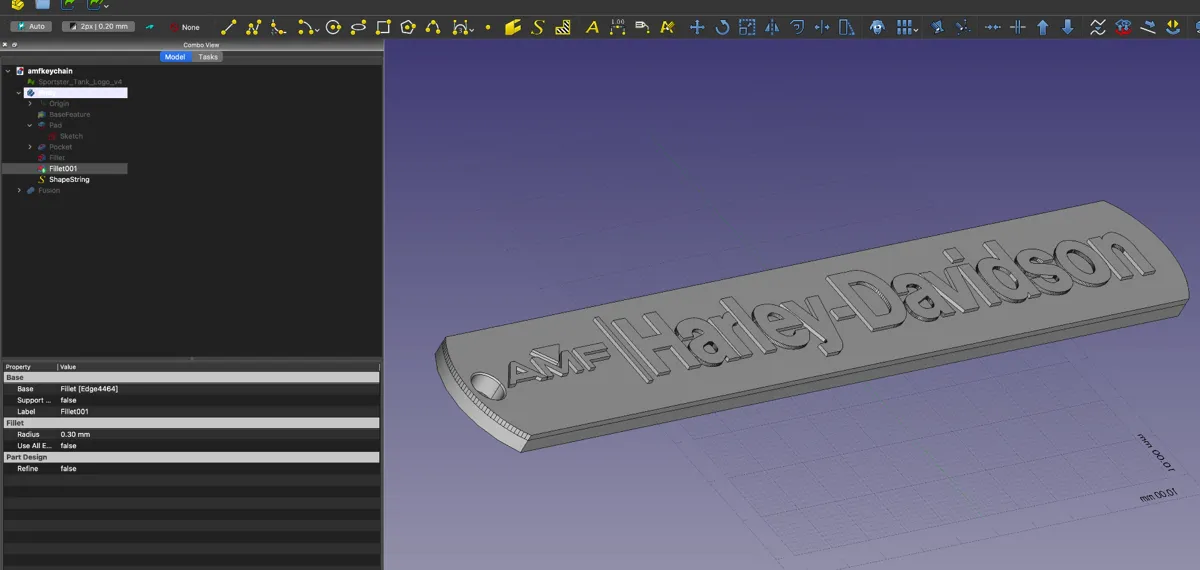Screen dimensions: 1200x570
Task: Select the Downgrade arrow tool
Action: click(1068, 28)
